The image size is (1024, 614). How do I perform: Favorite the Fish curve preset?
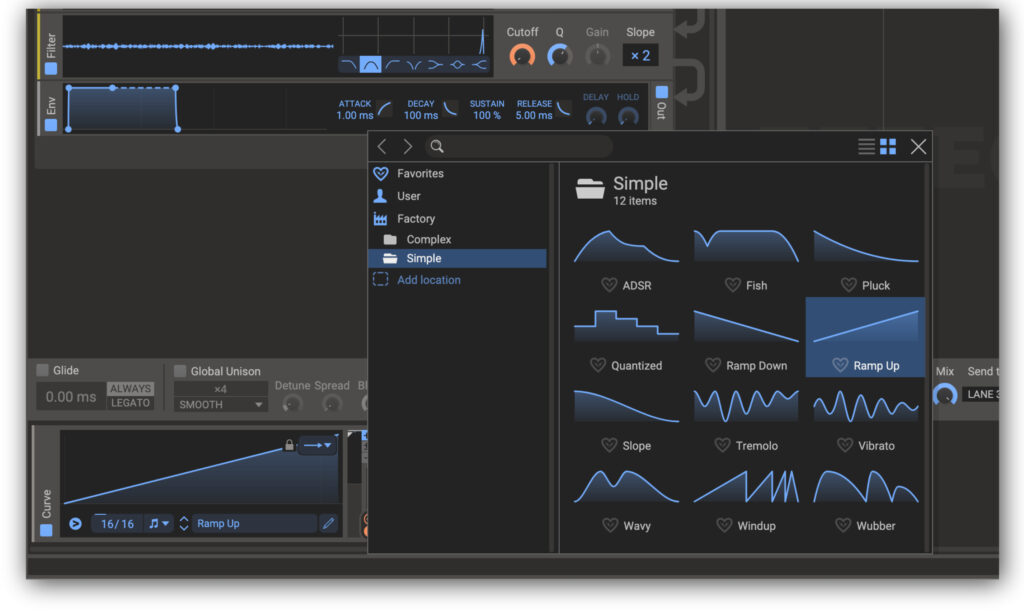pos(733,285)
